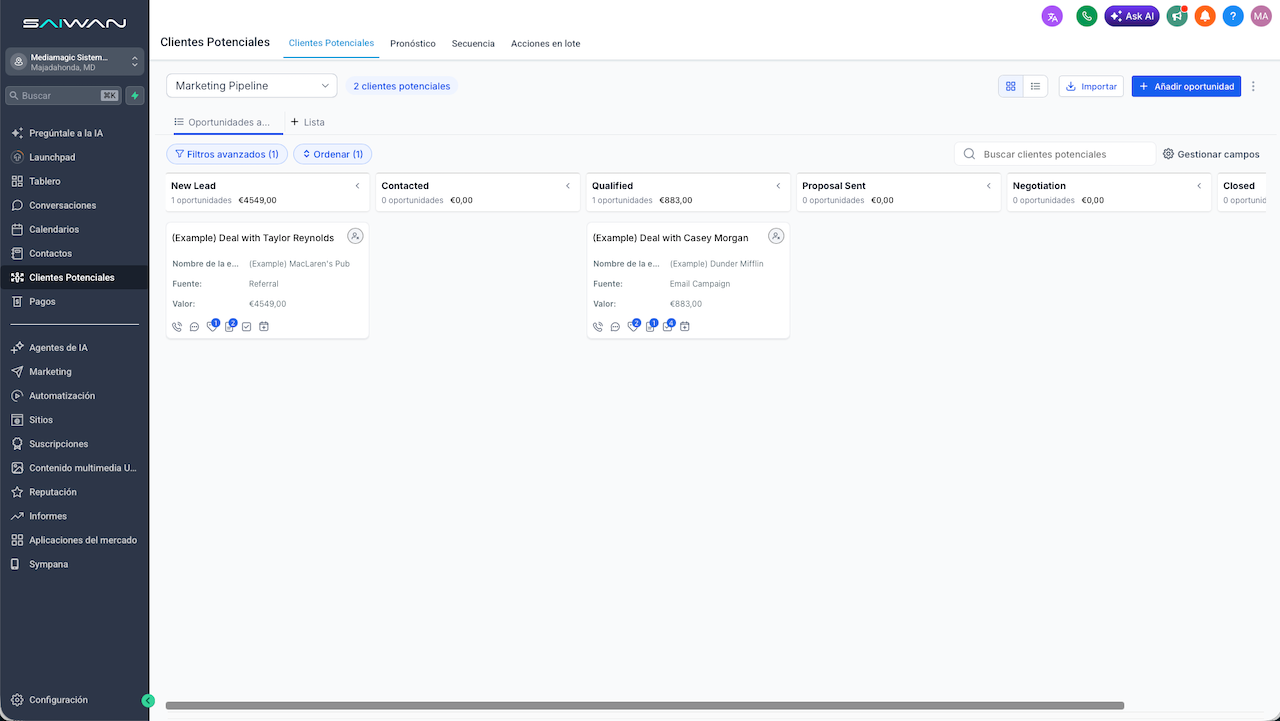
Task: Click the horizontal scrollbar at the bottom
Action: 645,706
